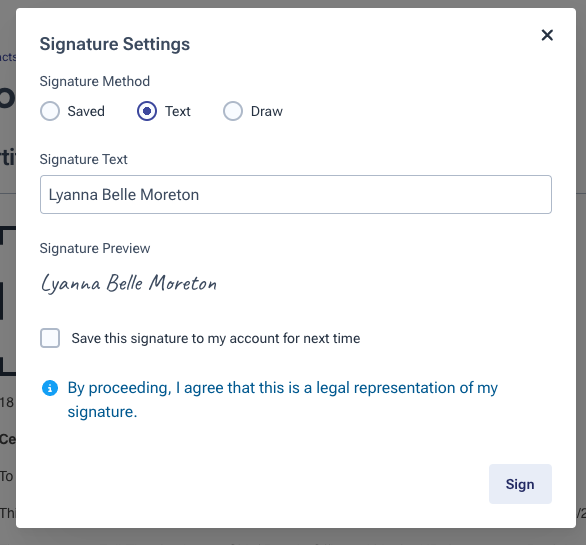Close the Signature Settings dialog

pos(547,35)
